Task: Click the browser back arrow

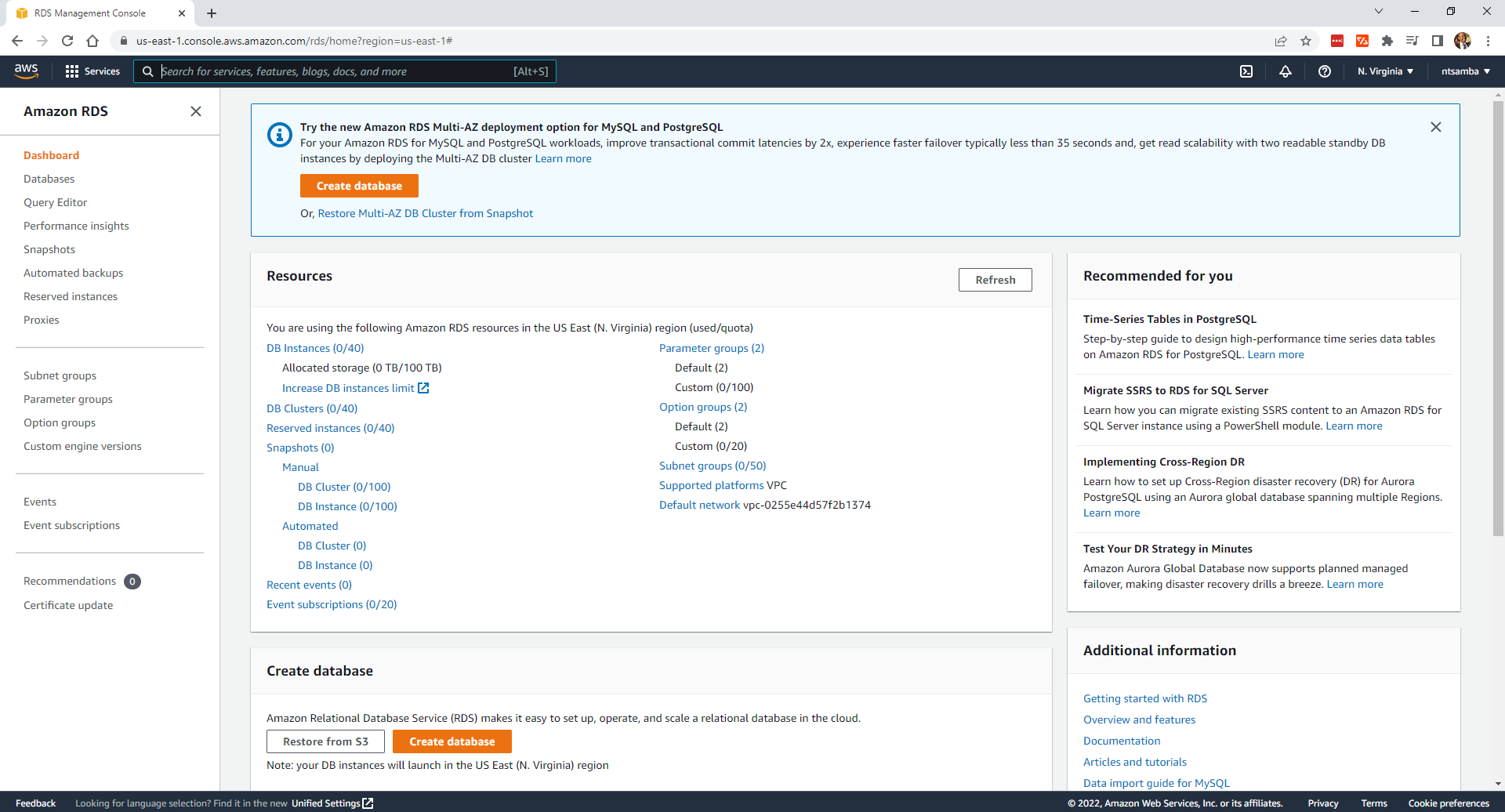Action: pyautogui.click(x=17, y=41)
